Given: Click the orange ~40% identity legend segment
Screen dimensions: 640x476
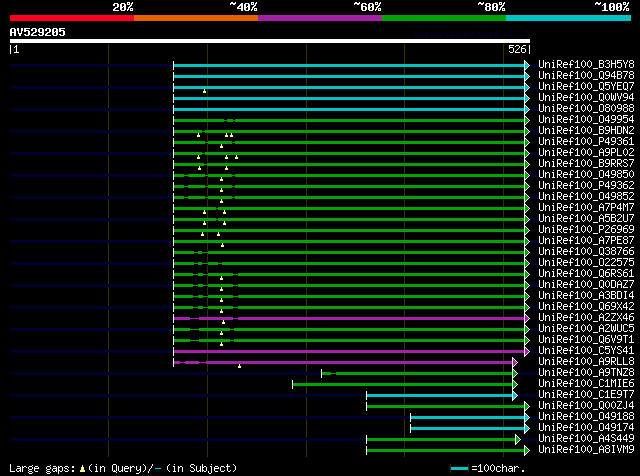Looking at the screenshot, I should pos(196,18).
